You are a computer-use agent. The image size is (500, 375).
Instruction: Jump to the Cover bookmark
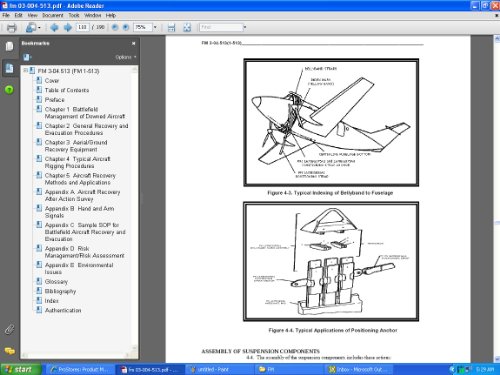tap(52, 81)
